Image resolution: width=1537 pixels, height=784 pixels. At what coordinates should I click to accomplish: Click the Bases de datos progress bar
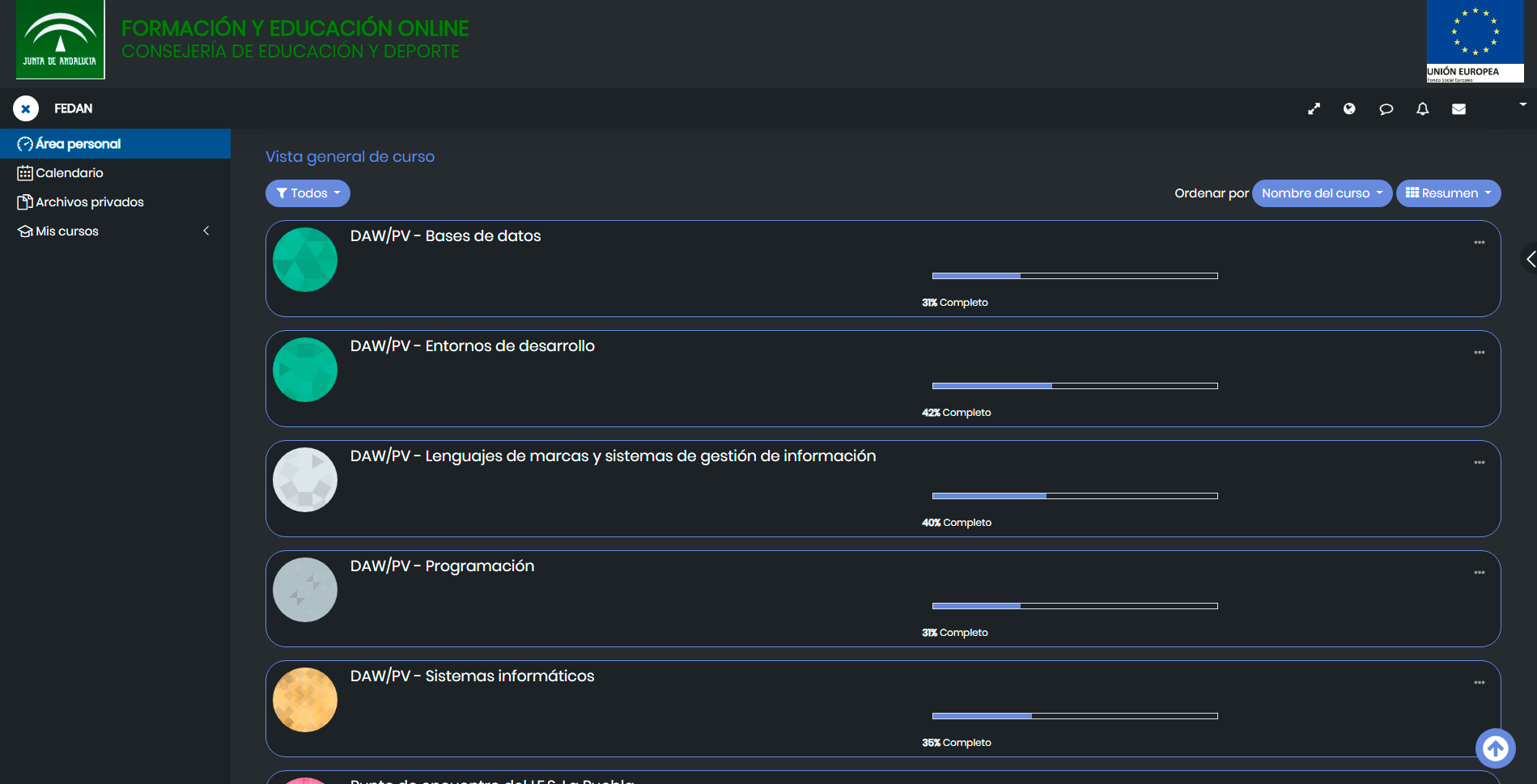click(x=1075, y=276)
